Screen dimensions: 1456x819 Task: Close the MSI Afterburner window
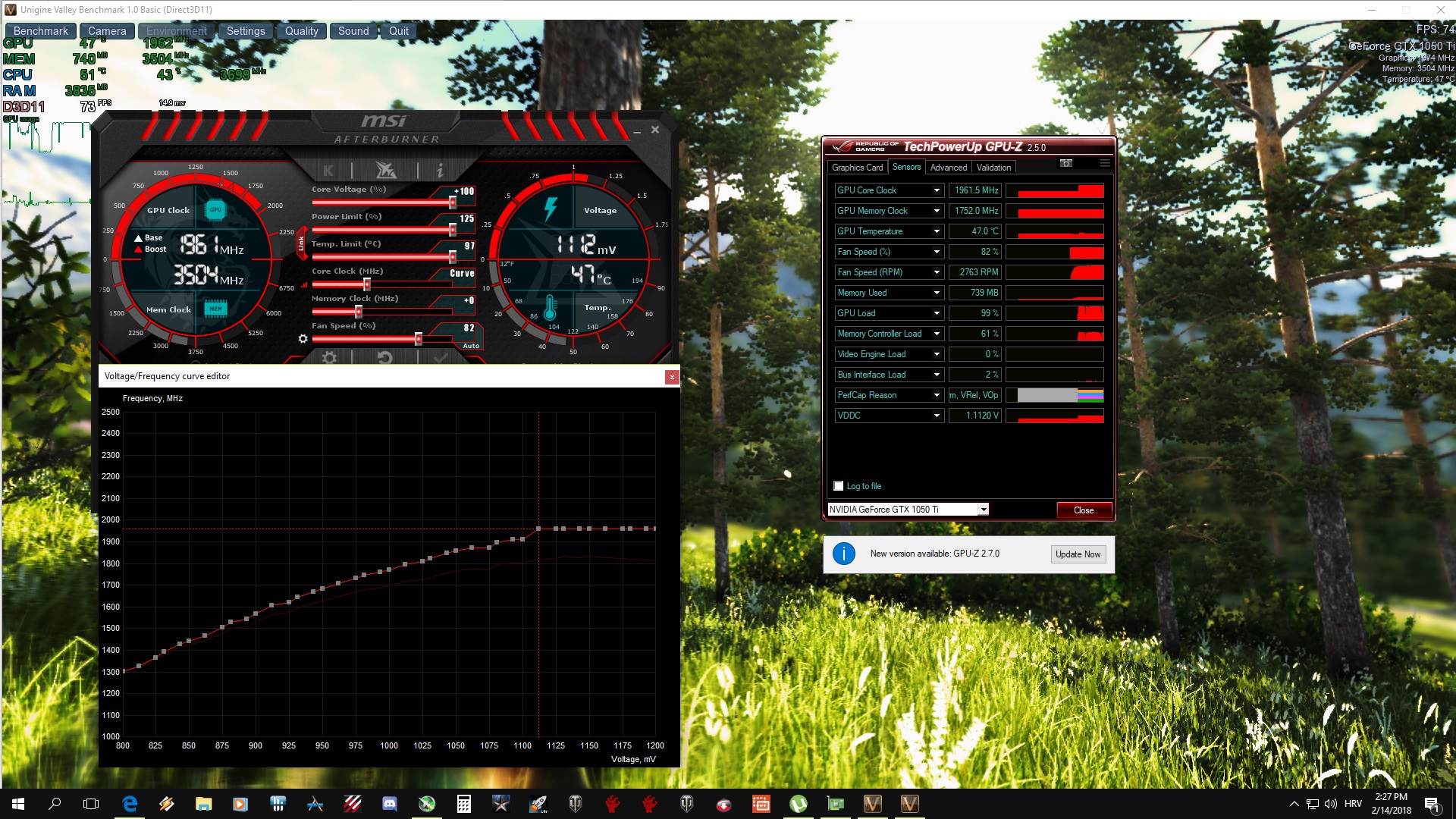point(655,130)
